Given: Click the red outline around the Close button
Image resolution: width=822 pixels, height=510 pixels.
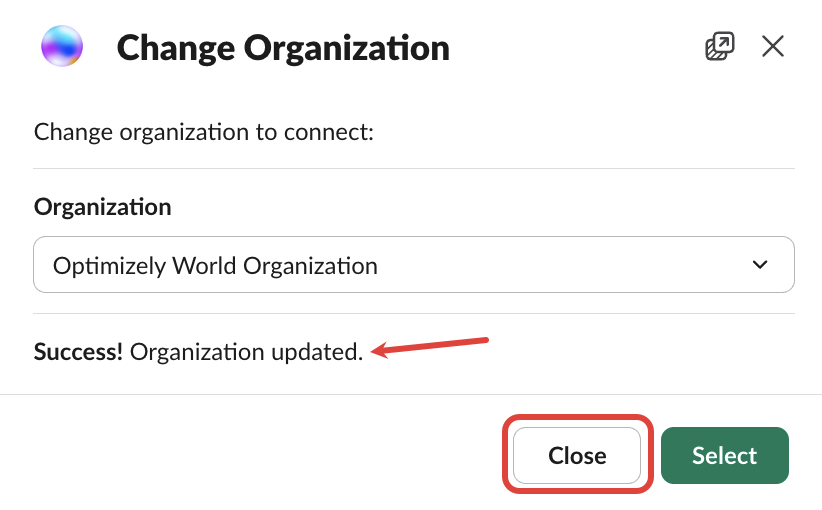Looking at the screenshot, I should (x=577, y=420).
